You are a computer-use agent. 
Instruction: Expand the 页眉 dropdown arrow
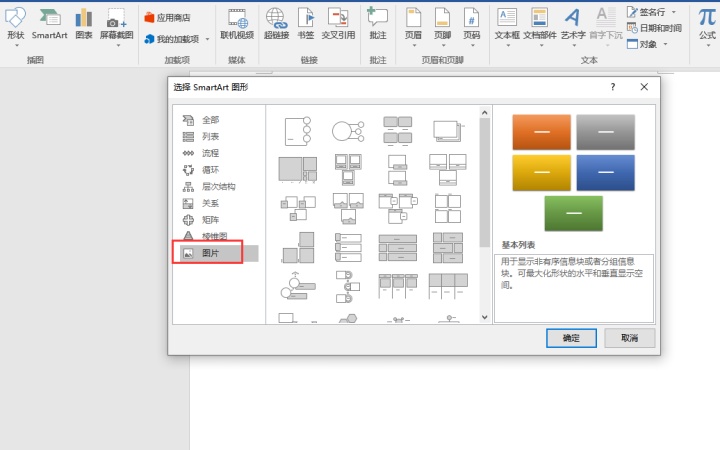pos(414,45)
